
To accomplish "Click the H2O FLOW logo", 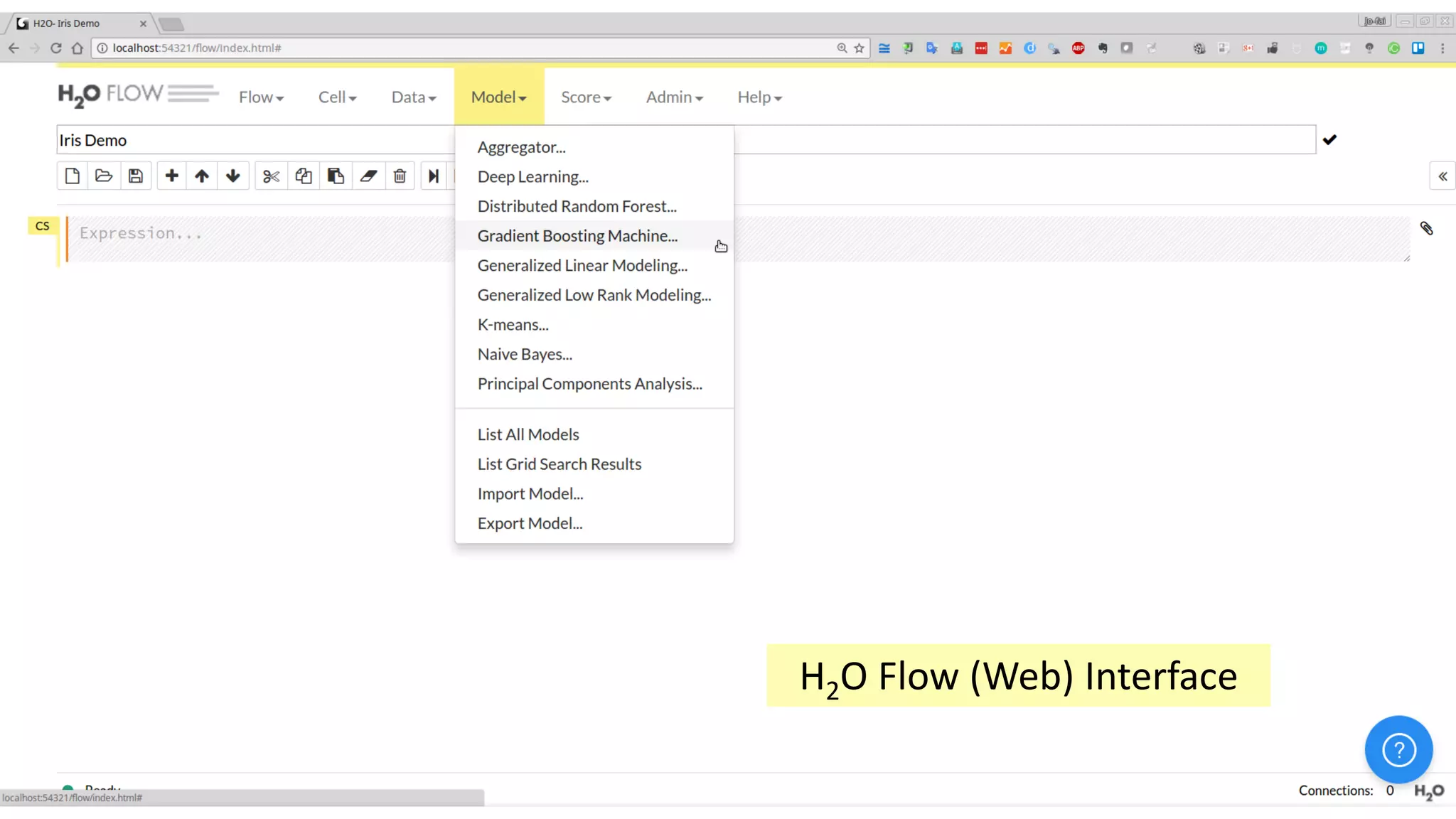I will (x=138, y=95).
